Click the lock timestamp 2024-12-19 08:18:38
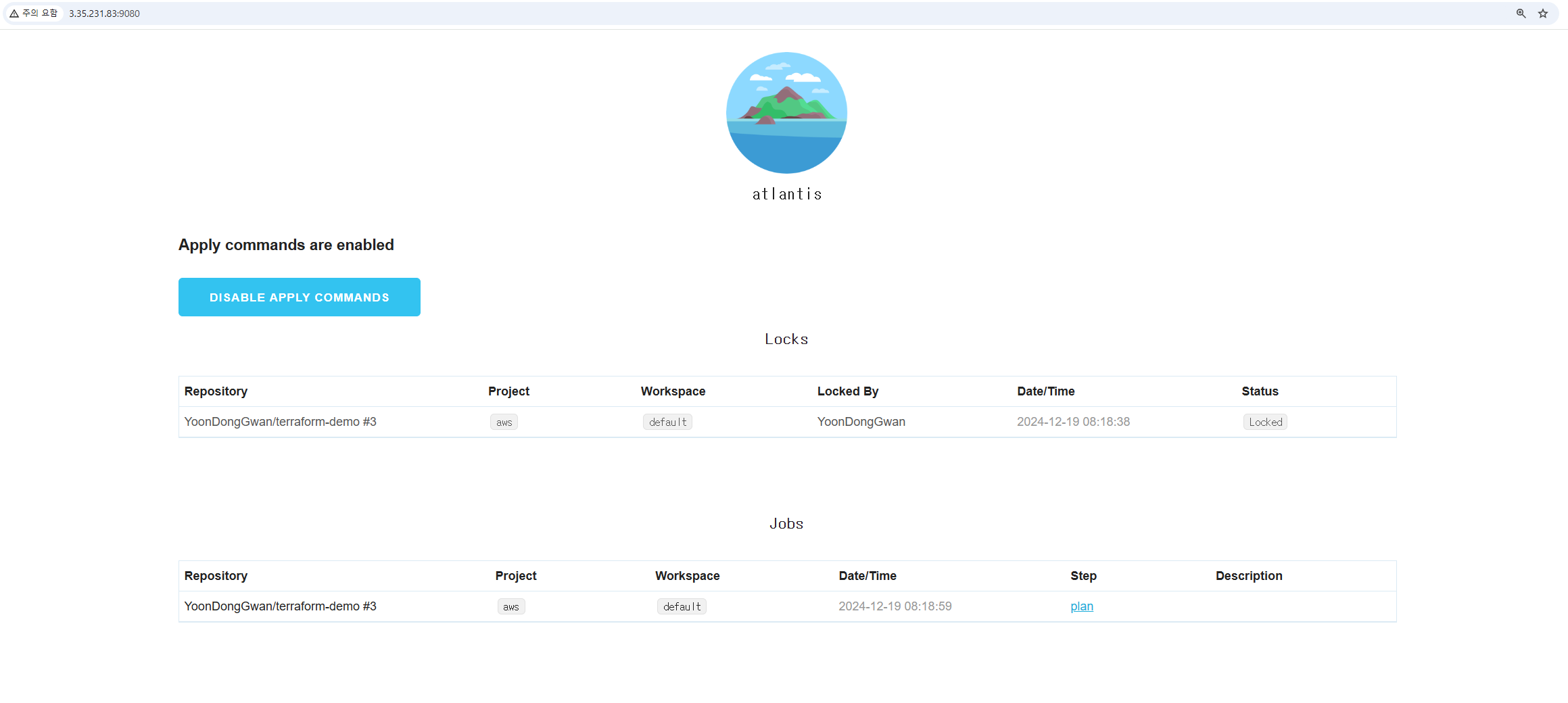This screenshot has width=1568, height=703. point(1073,422)
